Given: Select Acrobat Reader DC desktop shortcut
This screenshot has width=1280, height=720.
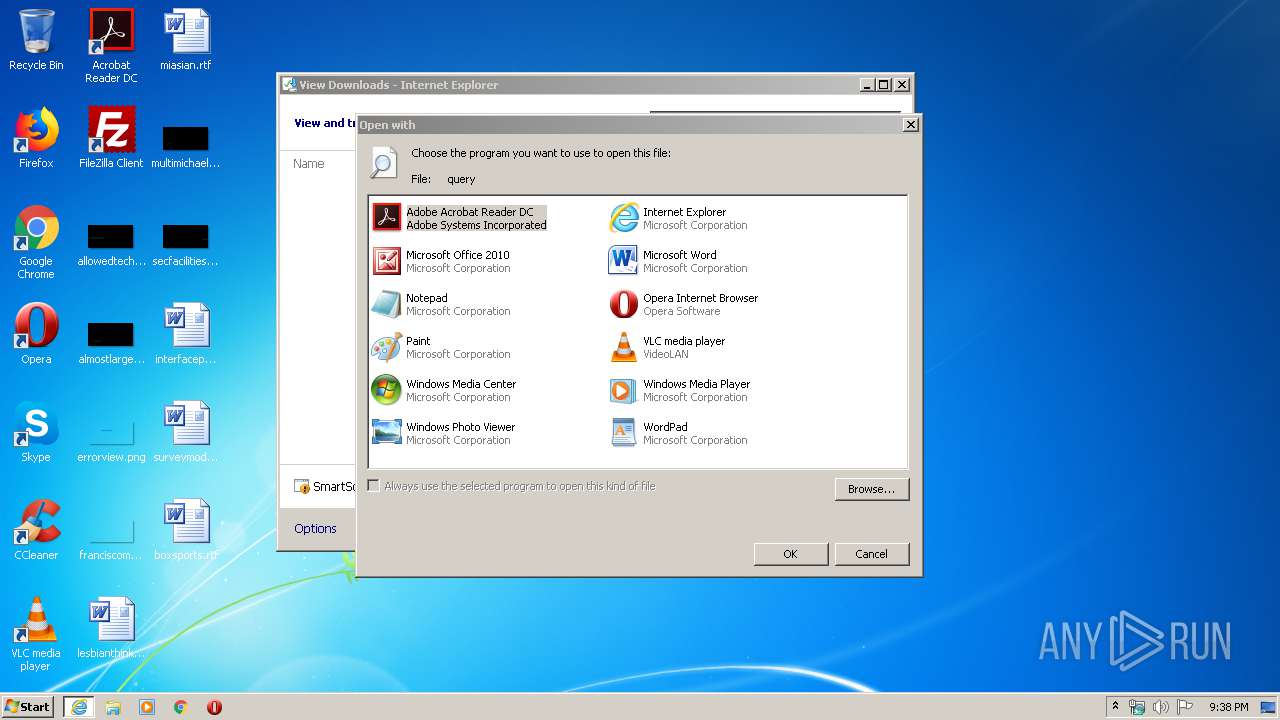Looking at the screenshot, I should tap(111, 46).
